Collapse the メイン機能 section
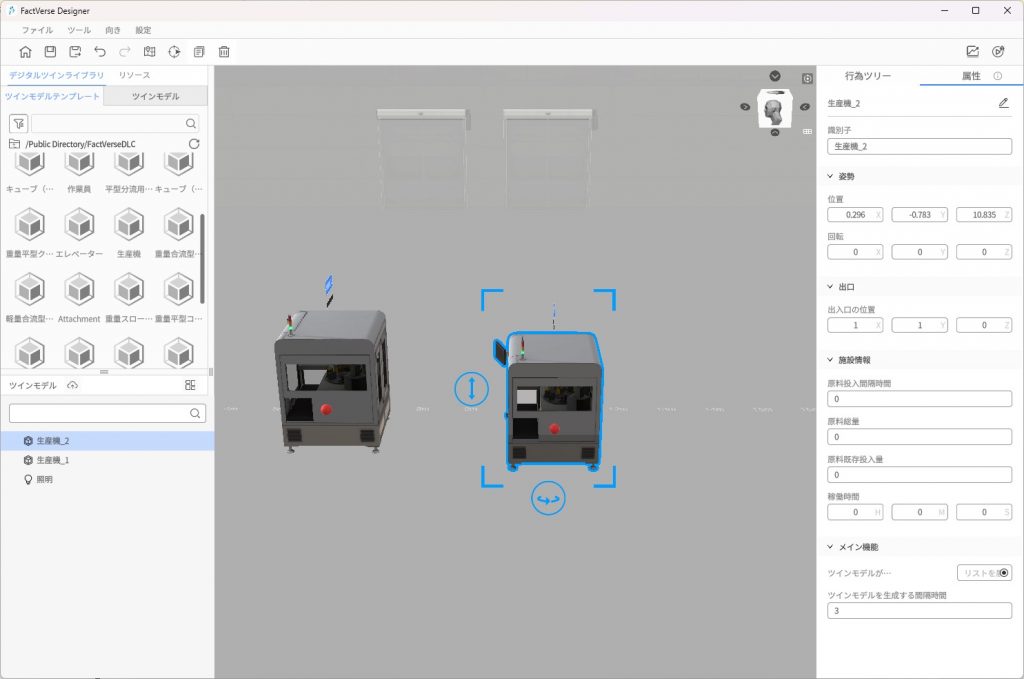 click(830, 547)
